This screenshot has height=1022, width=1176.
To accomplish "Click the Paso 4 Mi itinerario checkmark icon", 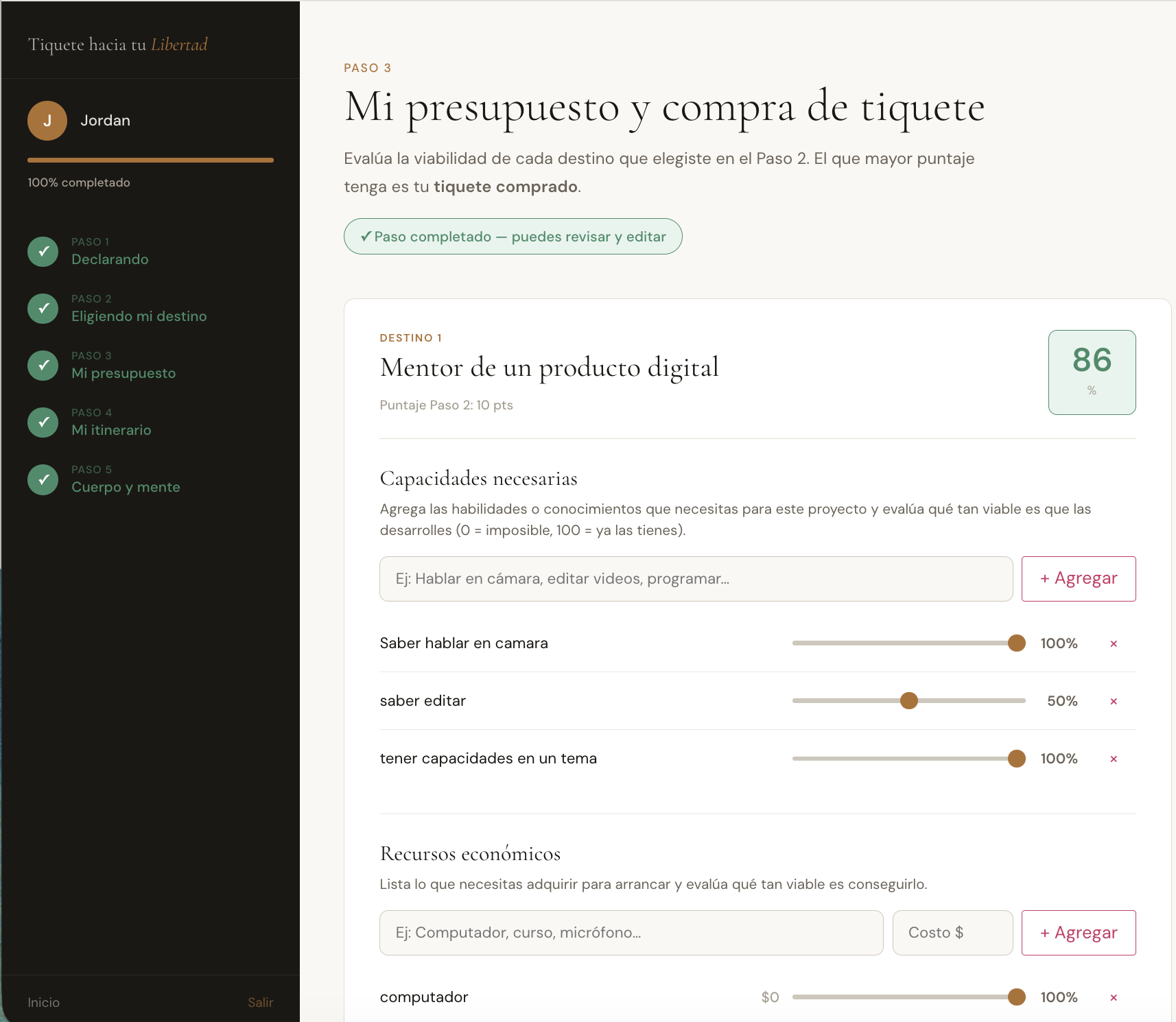I will [x=43, y=423].
